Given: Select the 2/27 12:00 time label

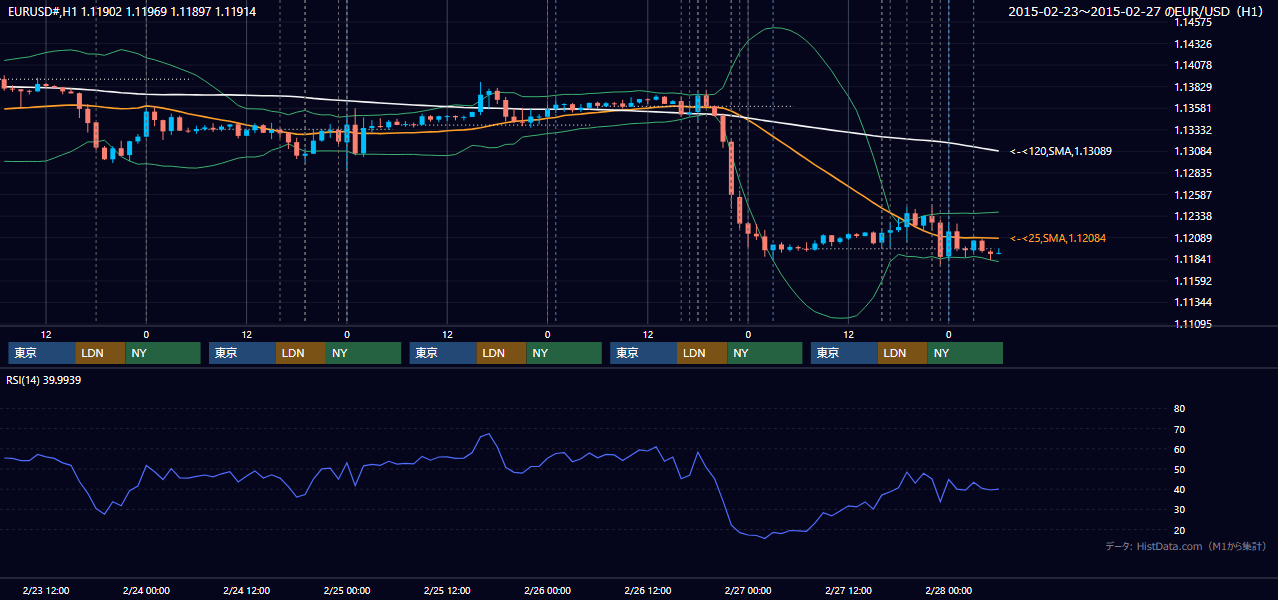Looking at the screenshot, I should click(848, 590).
